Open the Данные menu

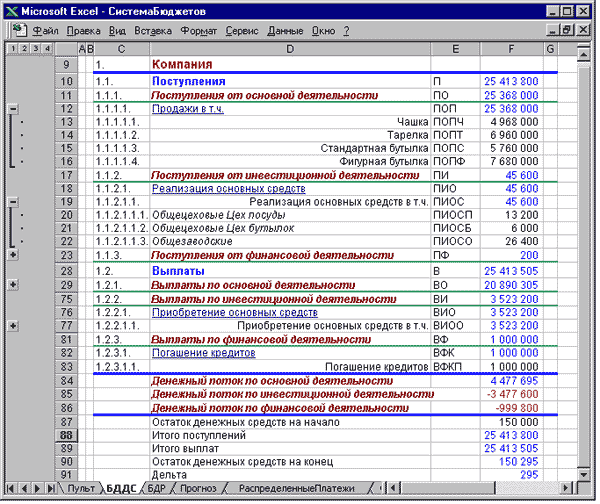coord(285,31)
